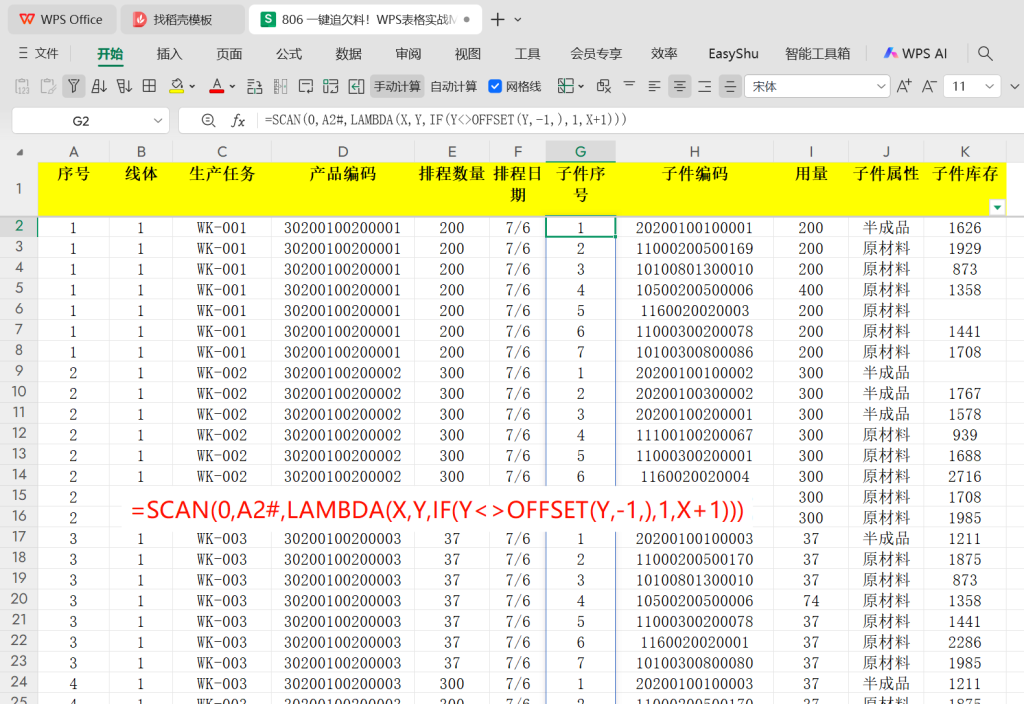The height and width of the screenshot is (704, 1024).
Task: Click the cell borders icon
Action: pos(566,86)
